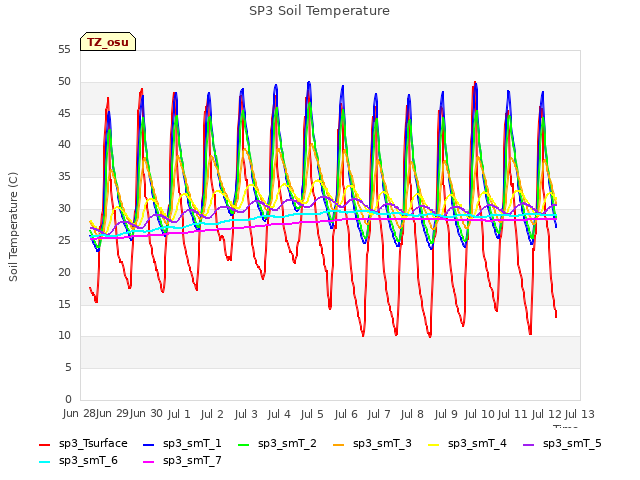
Task: Click the Jul 10 x-axis tick label
Action: [479, 414]
